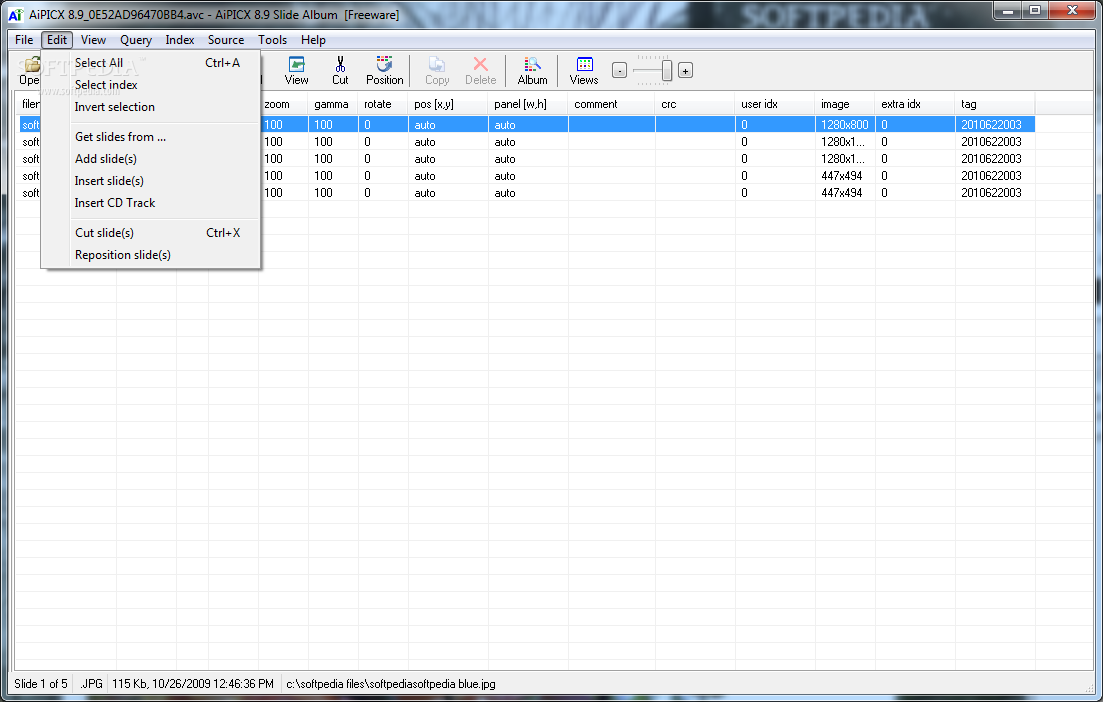Click the minus button beside the slider
The width and height of the screenshot is (1103, 702).
click(x=619, y=70)
